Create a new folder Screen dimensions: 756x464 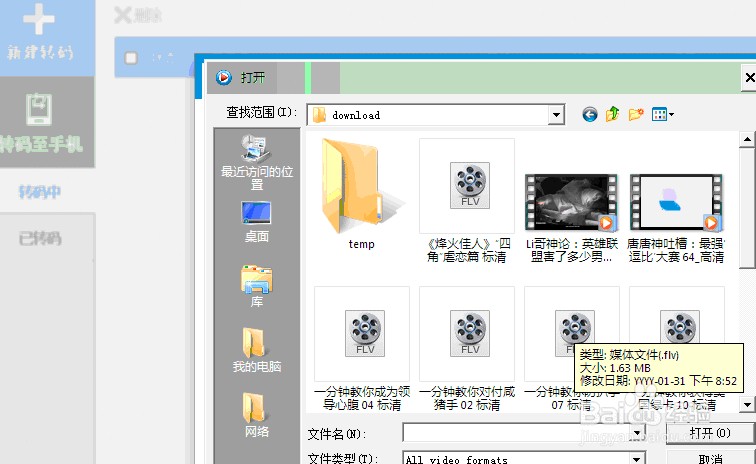(x=636, y=114)
